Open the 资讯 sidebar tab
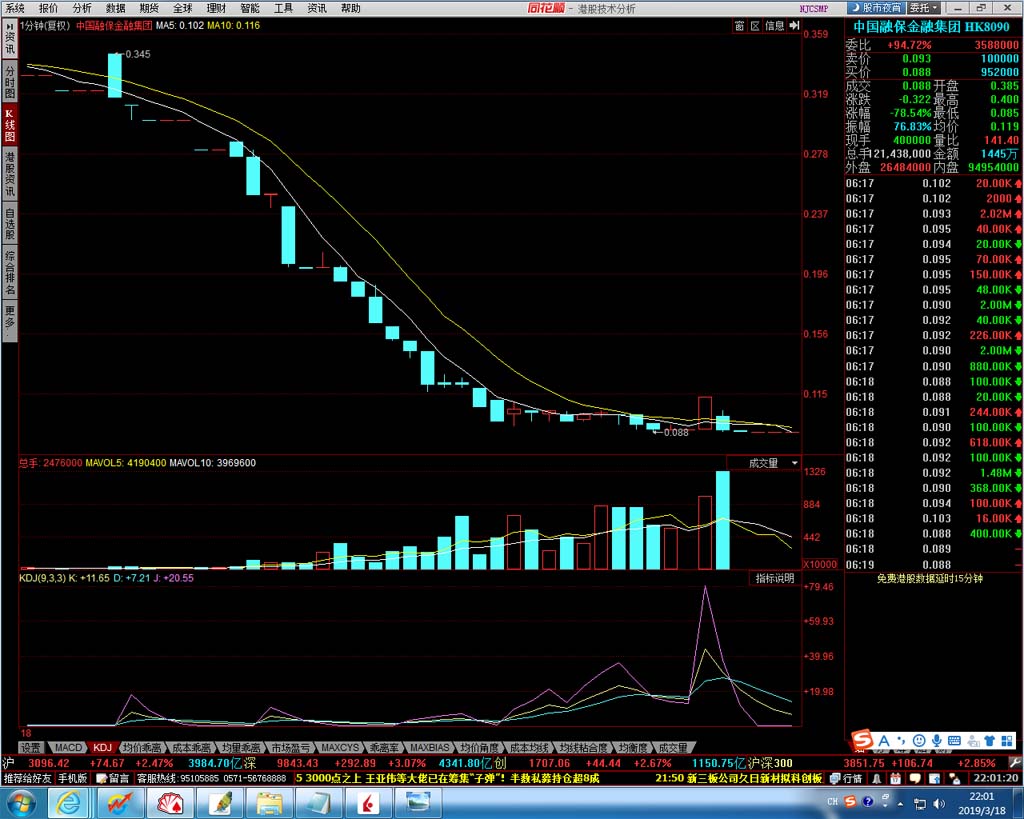Image resolution: width=1024 pixels, height=819 pixels. [9, 39]
